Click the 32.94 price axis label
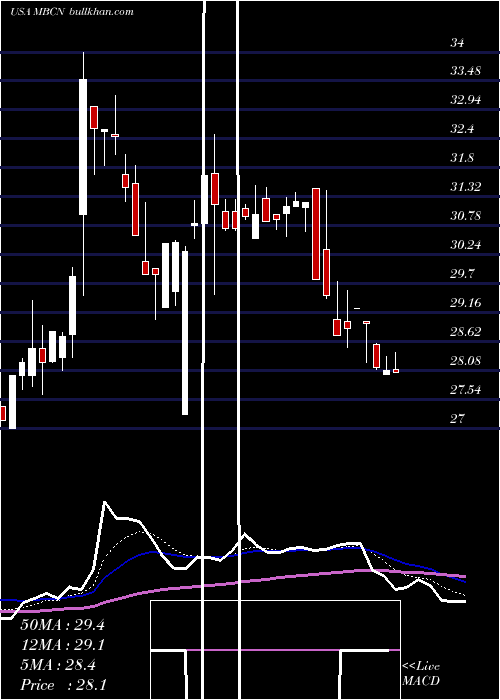500x700 pixels. (466, 100)
